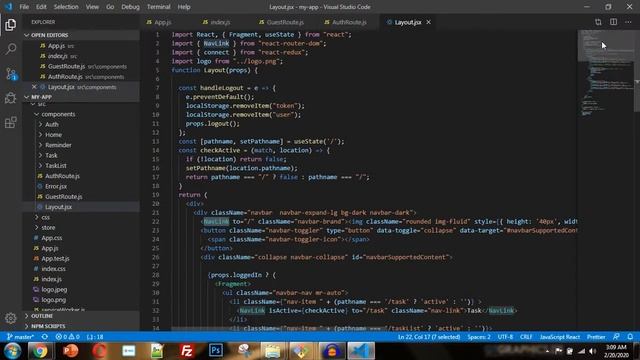Open Windows Start button

(x=12, y=351)
